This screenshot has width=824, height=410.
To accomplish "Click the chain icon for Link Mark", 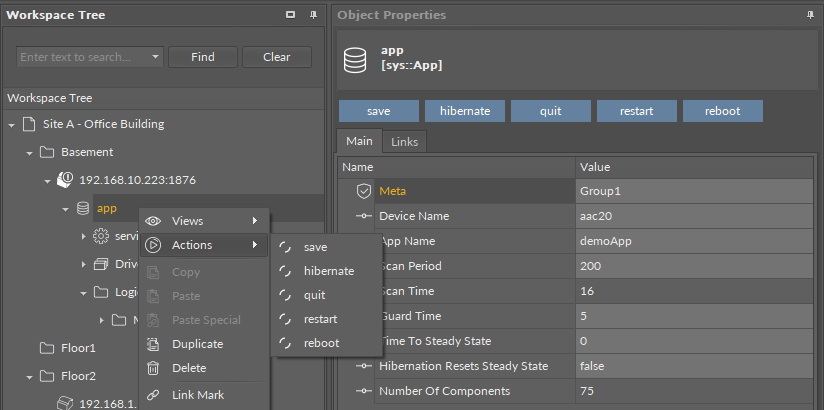I will point(153,395).
